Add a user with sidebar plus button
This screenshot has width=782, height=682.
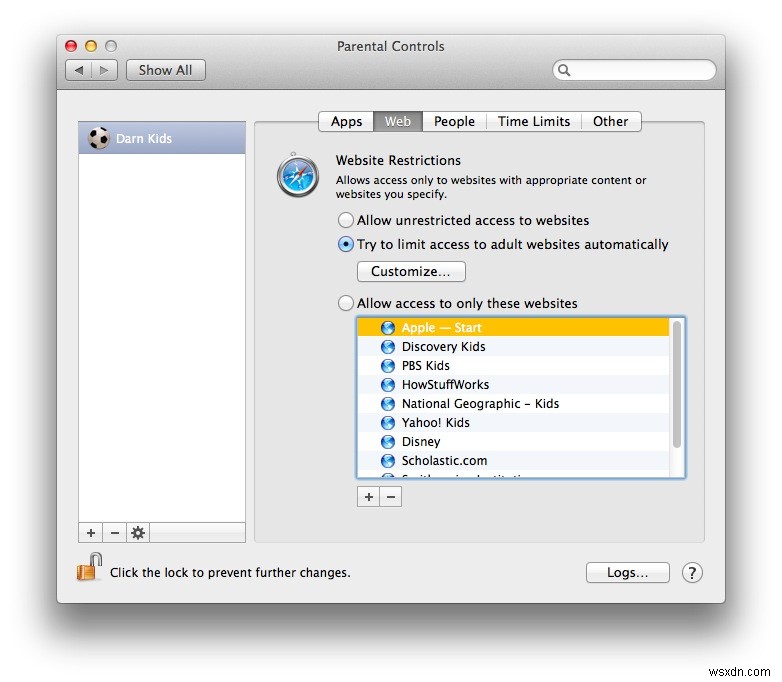pos(91,533)
